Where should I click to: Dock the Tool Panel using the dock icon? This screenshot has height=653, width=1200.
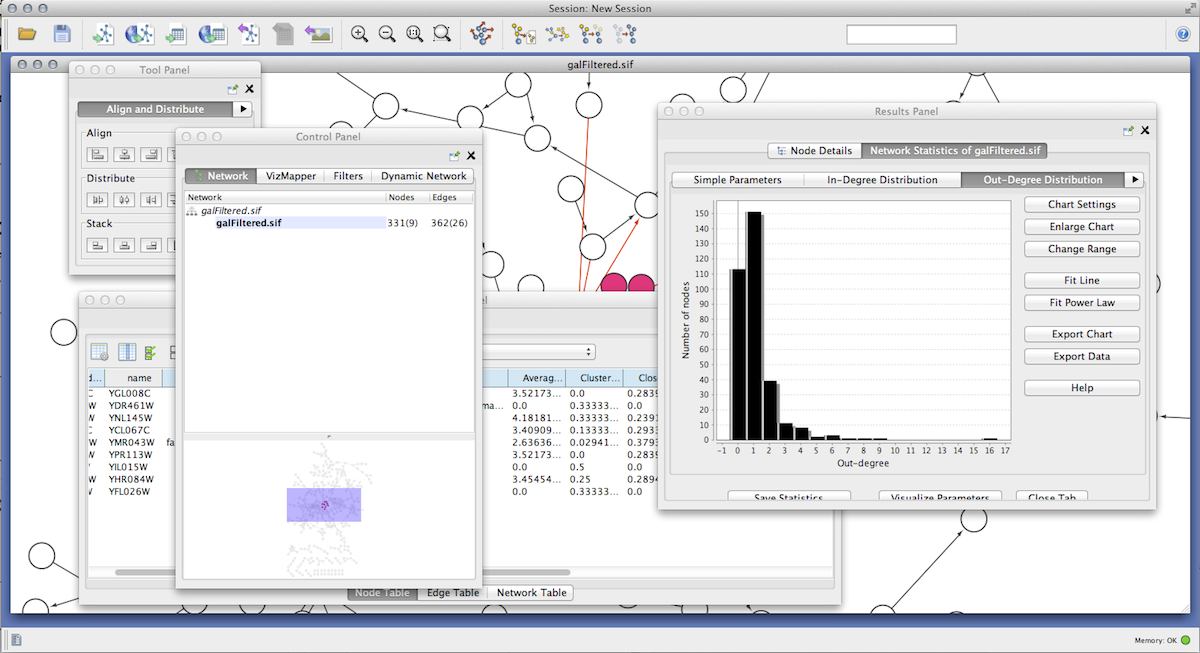tap(233, 89)
